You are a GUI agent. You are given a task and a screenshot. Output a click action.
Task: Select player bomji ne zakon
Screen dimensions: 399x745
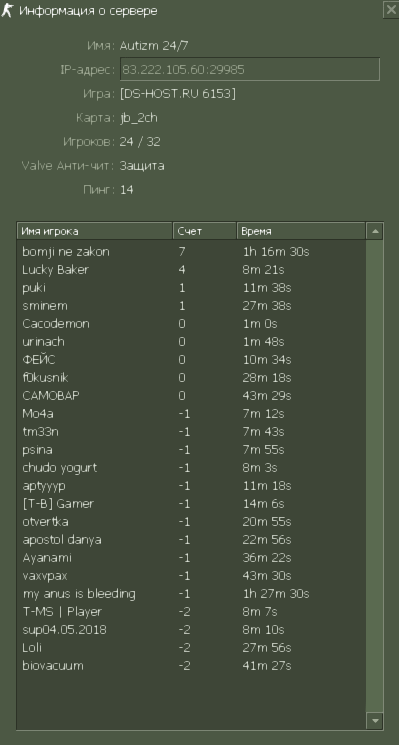tap(191, 251)
